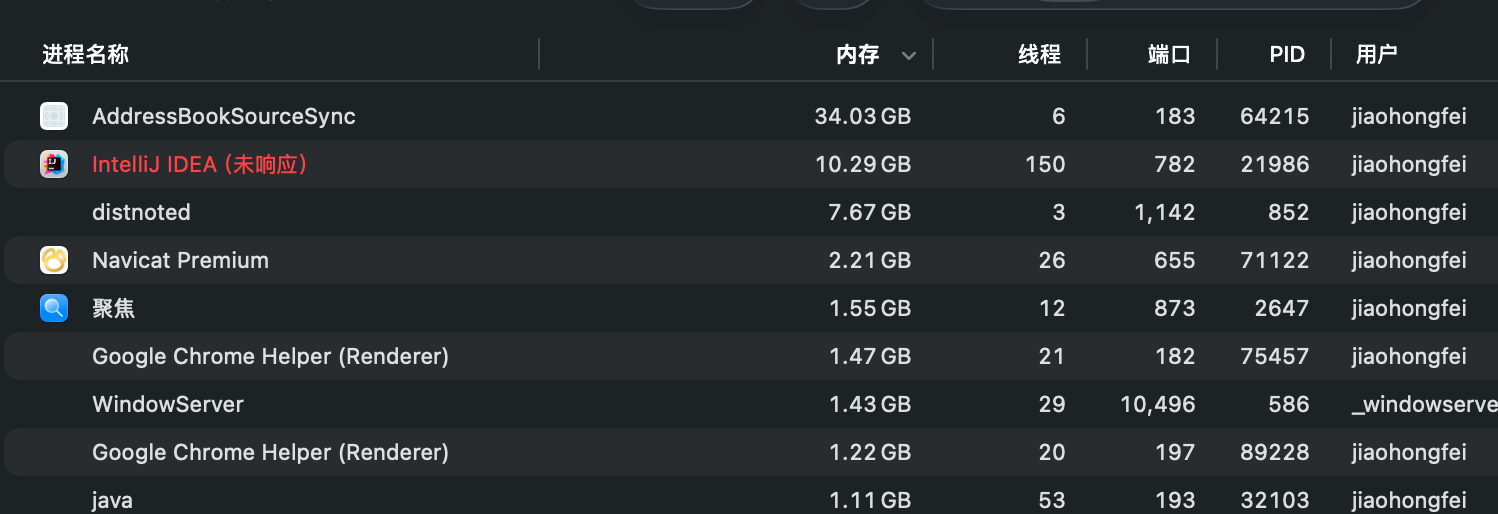
Task: Sort by 进程名称 column header
Action: click(86, 55)
